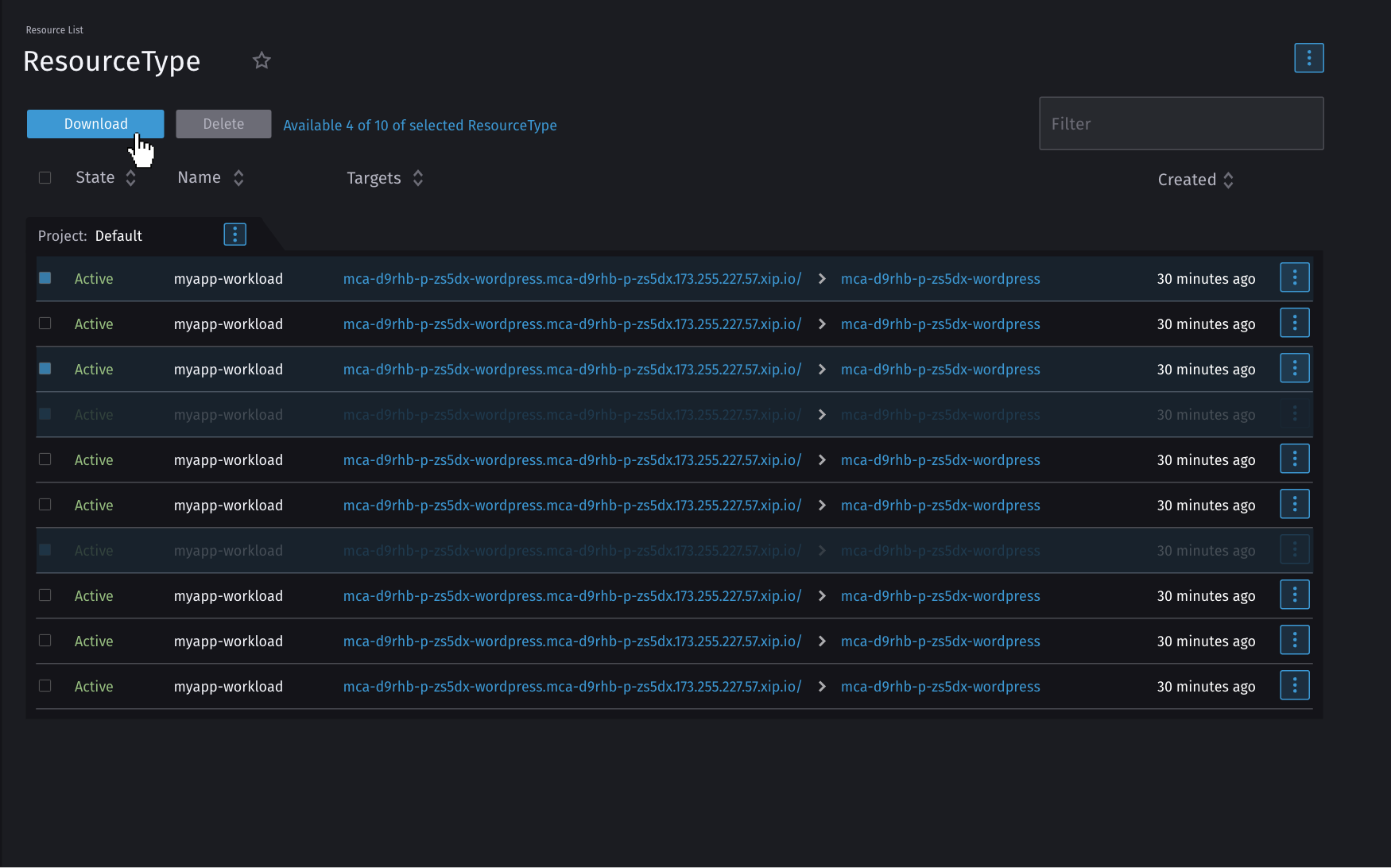The width and height of the screenshot is (1391, 868).
Task: Click the State column sort arrows
Action: pyautogui.click(x=130, y=177)
